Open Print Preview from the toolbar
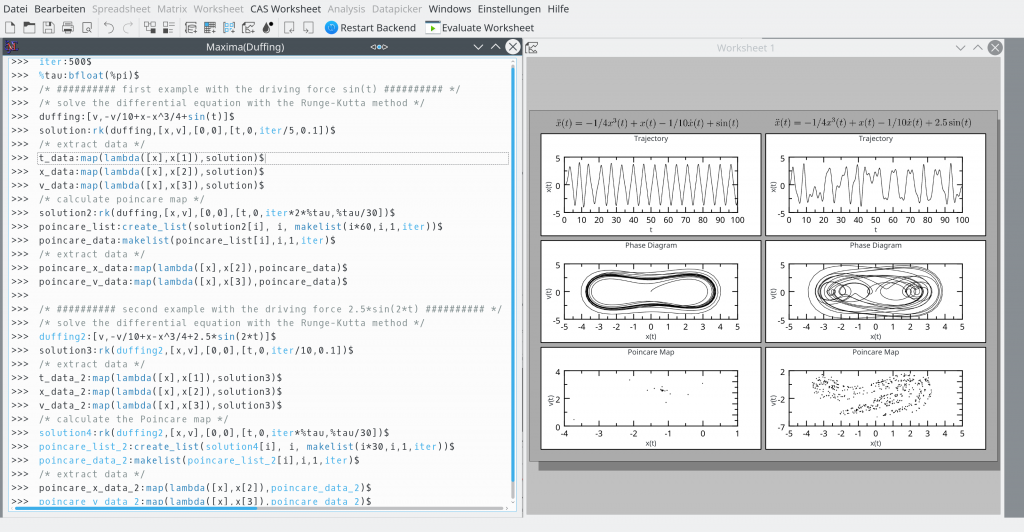Image resolution: width=1024 pixels, height=532 pixels. click(x=87, y=27)
